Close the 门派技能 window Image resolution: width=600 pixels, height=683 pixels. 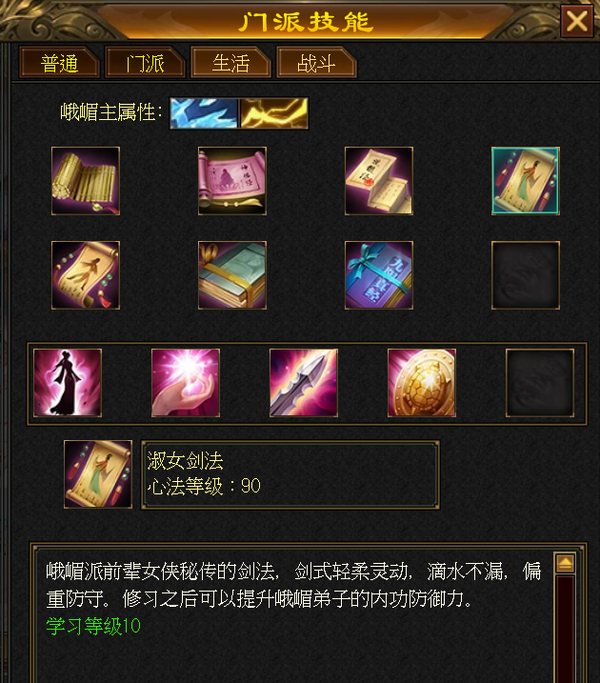(577, 20)
